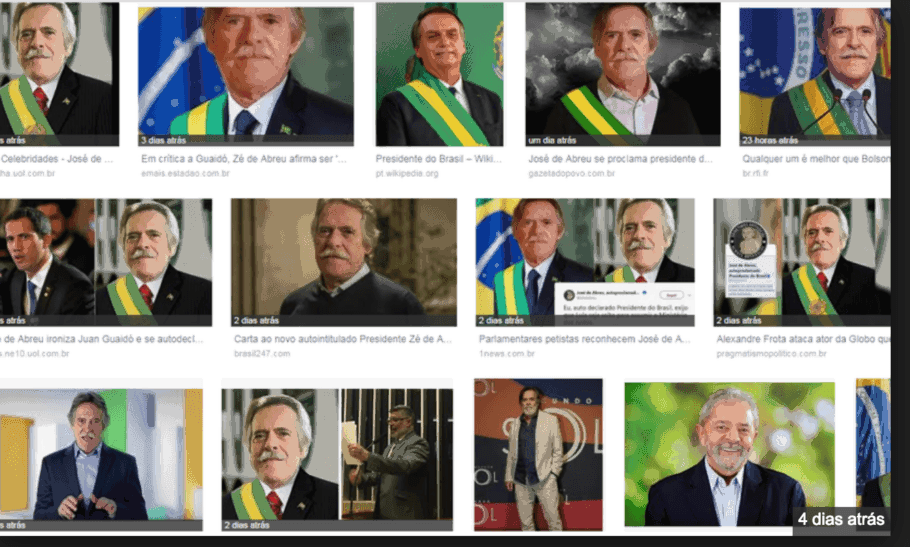910x547 pixels.
Task: Open thumbnail of man in beige suit standing
Action: 538,454
